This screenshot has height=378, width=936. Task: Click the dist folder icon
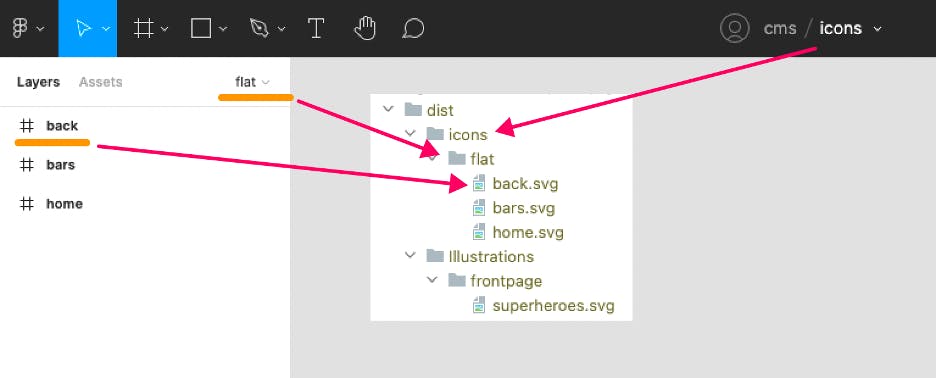click(x=413, y=109)
